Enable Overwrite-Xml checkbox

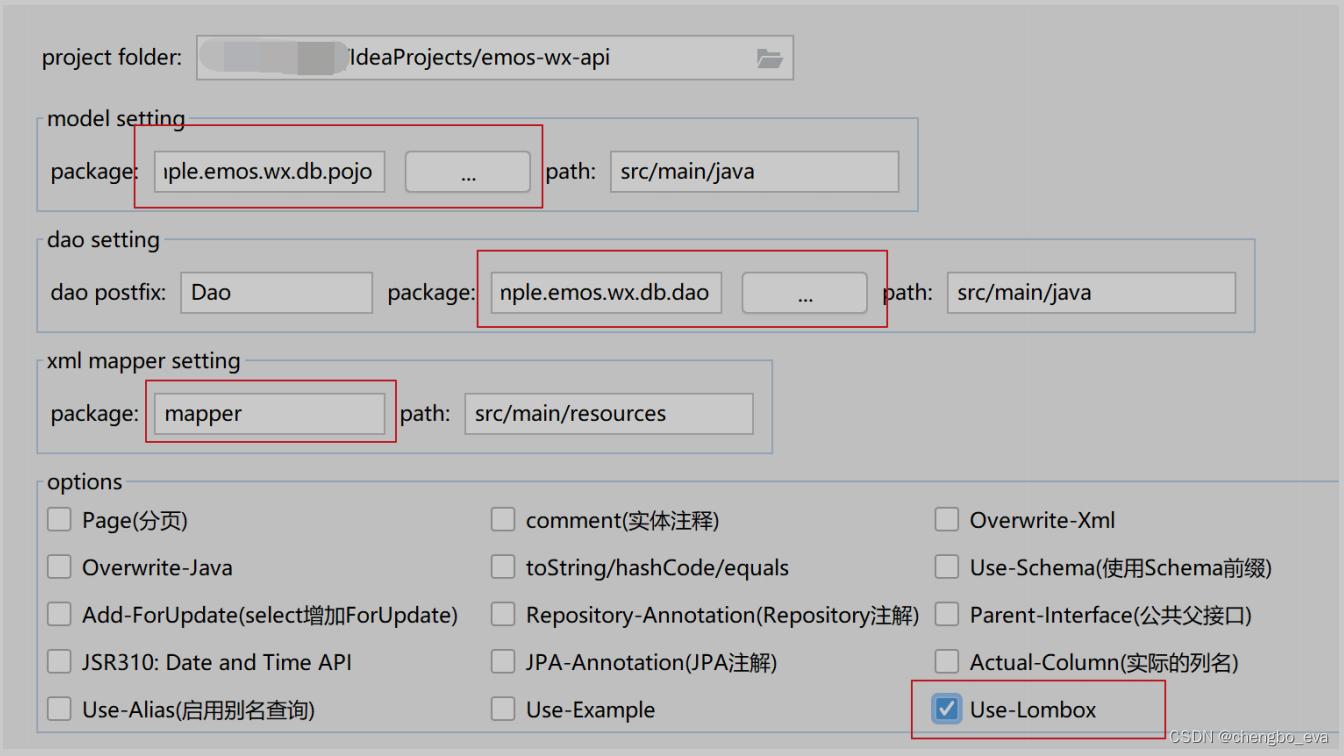pyautogui.click(x=947, y=520)
